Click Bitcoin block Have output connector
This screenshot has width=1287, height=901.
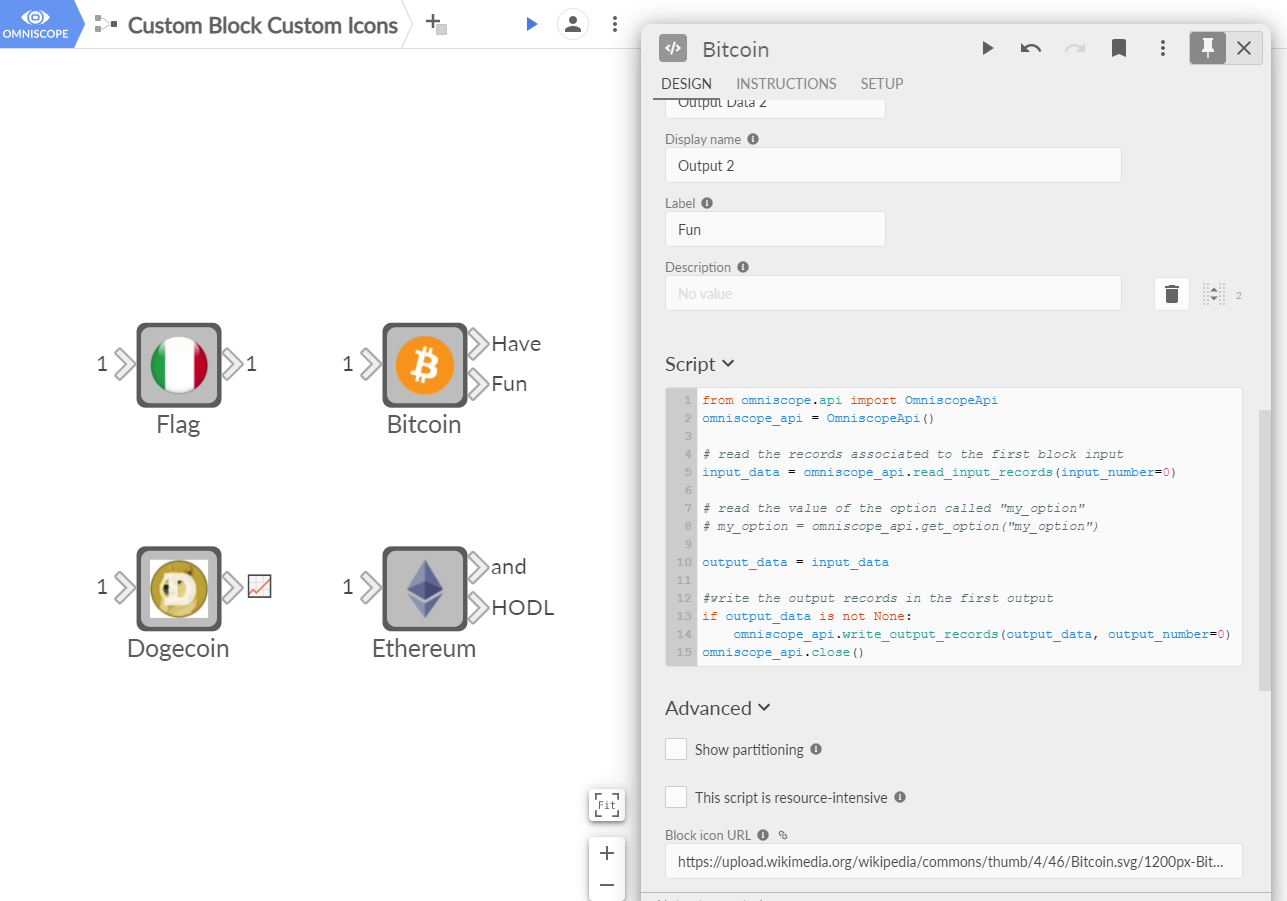478,344
